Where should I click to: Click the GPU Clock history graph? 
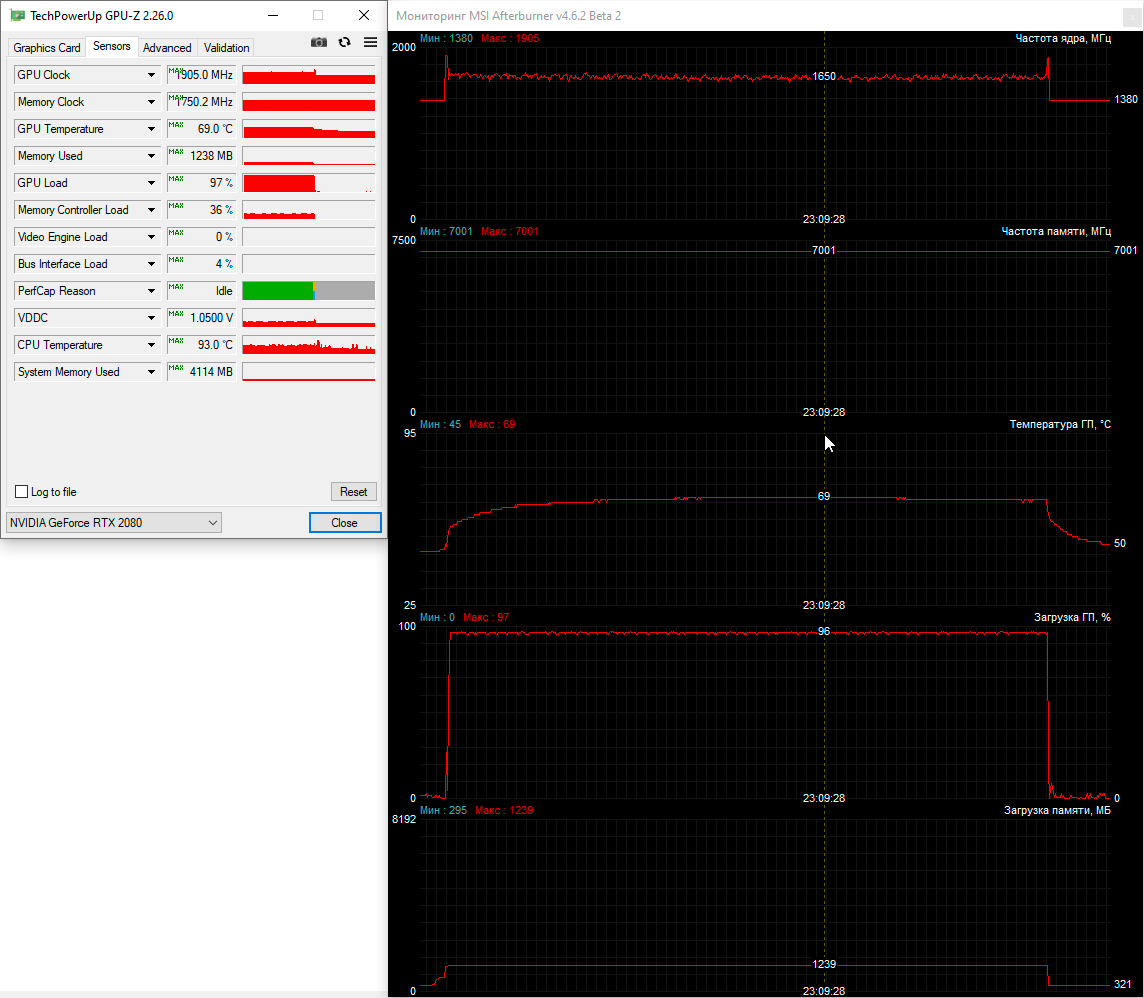coord(309,75)
